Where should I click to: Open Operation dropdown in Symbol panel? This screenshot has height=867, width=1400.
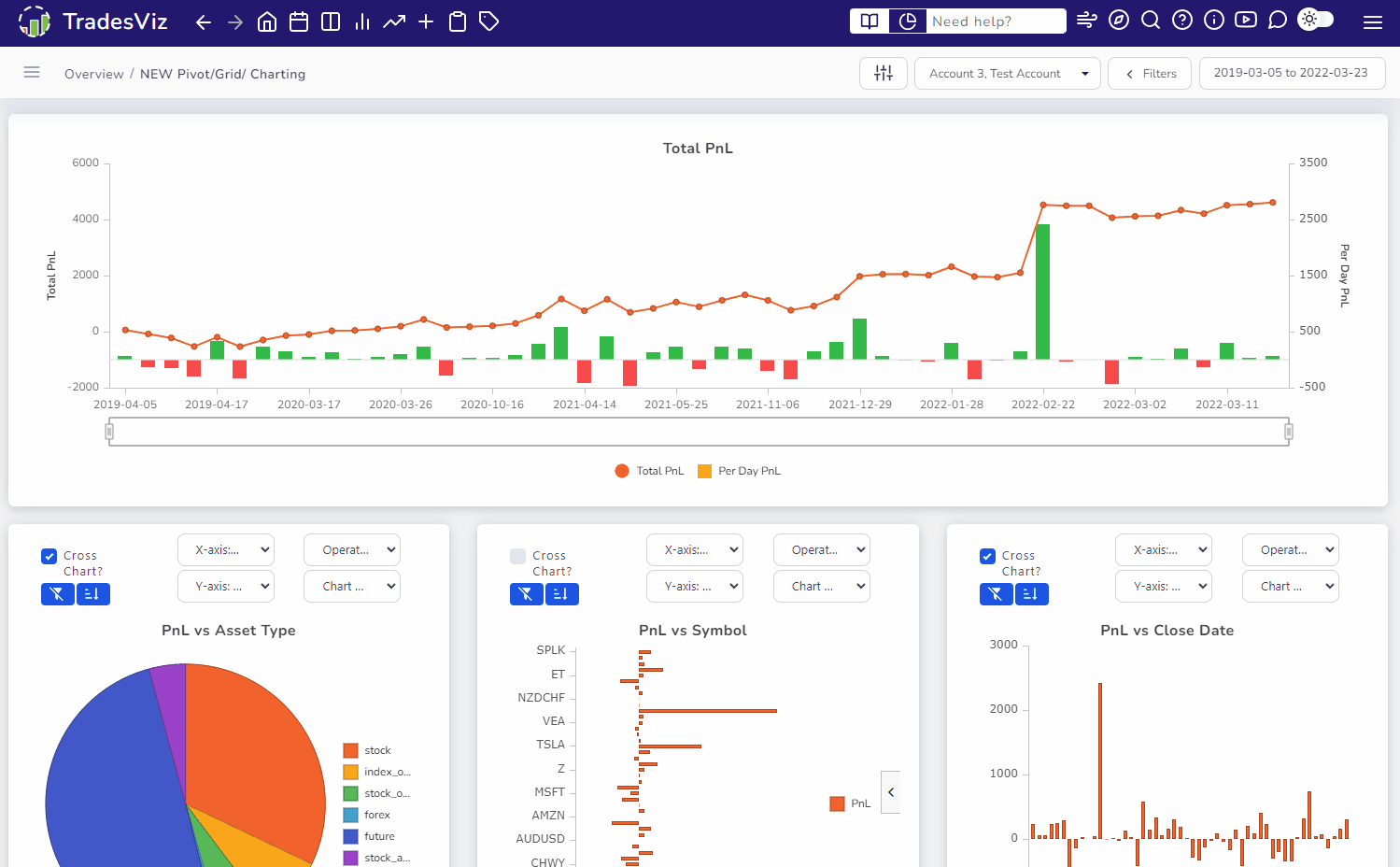coord(822,550)
